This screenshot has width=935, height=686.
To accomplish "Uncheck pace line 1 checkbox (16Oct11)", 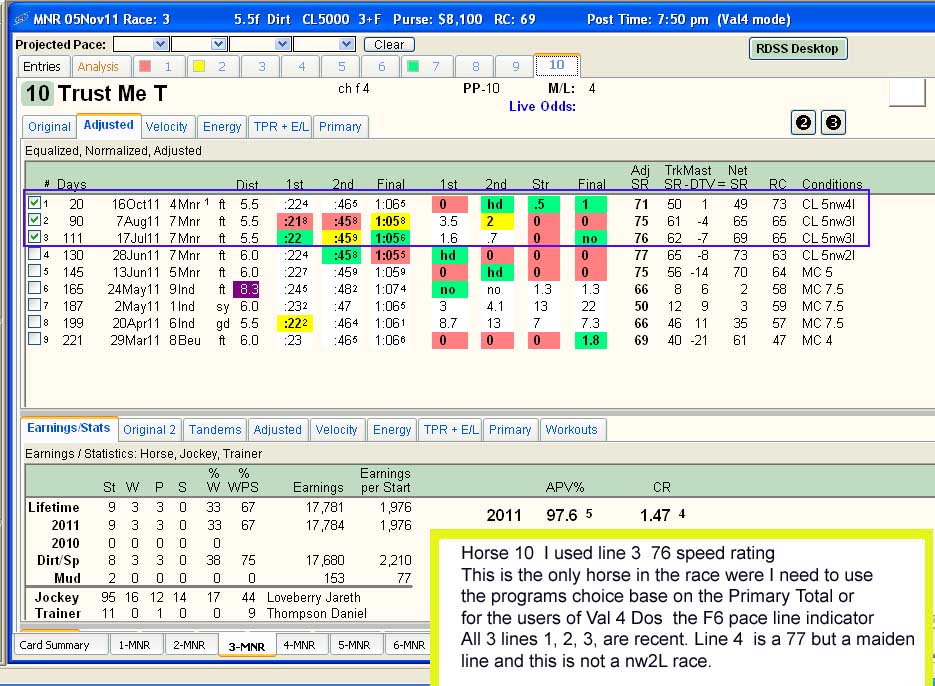I will coord(35,202).
